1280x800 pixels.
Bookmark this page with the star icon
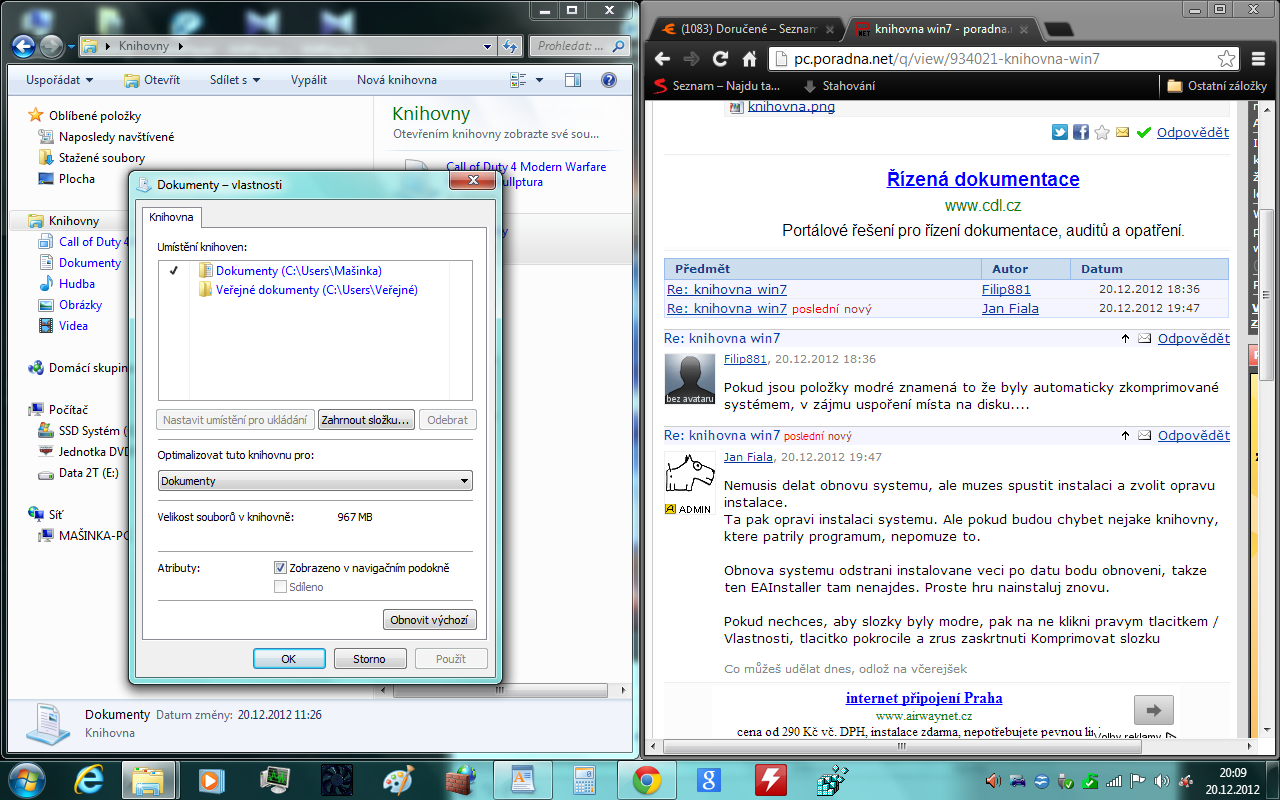(1226, 58)
